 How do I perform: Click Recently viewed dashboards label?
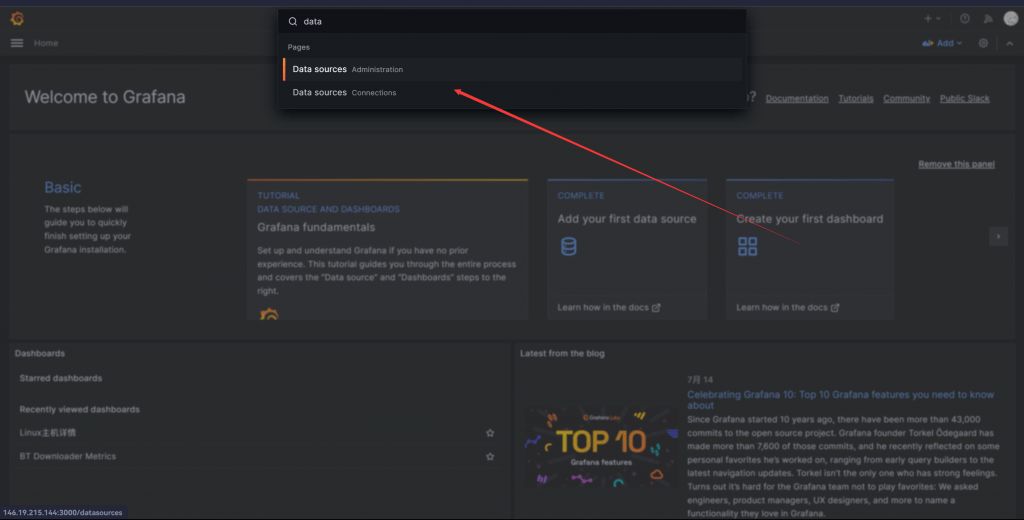(80, 410)
